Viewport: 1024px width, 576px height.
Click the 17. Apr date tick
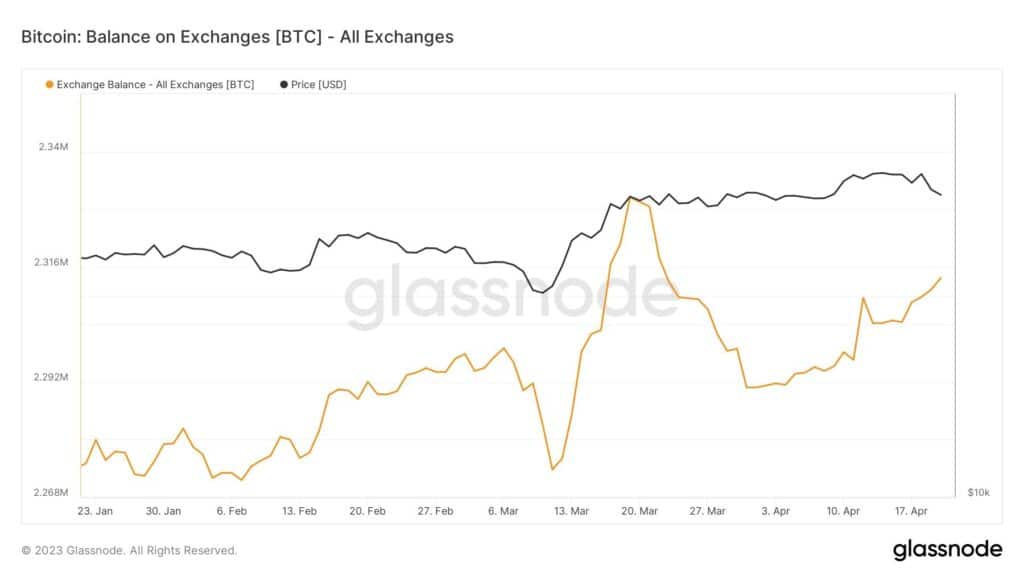[x=912, y=511]
